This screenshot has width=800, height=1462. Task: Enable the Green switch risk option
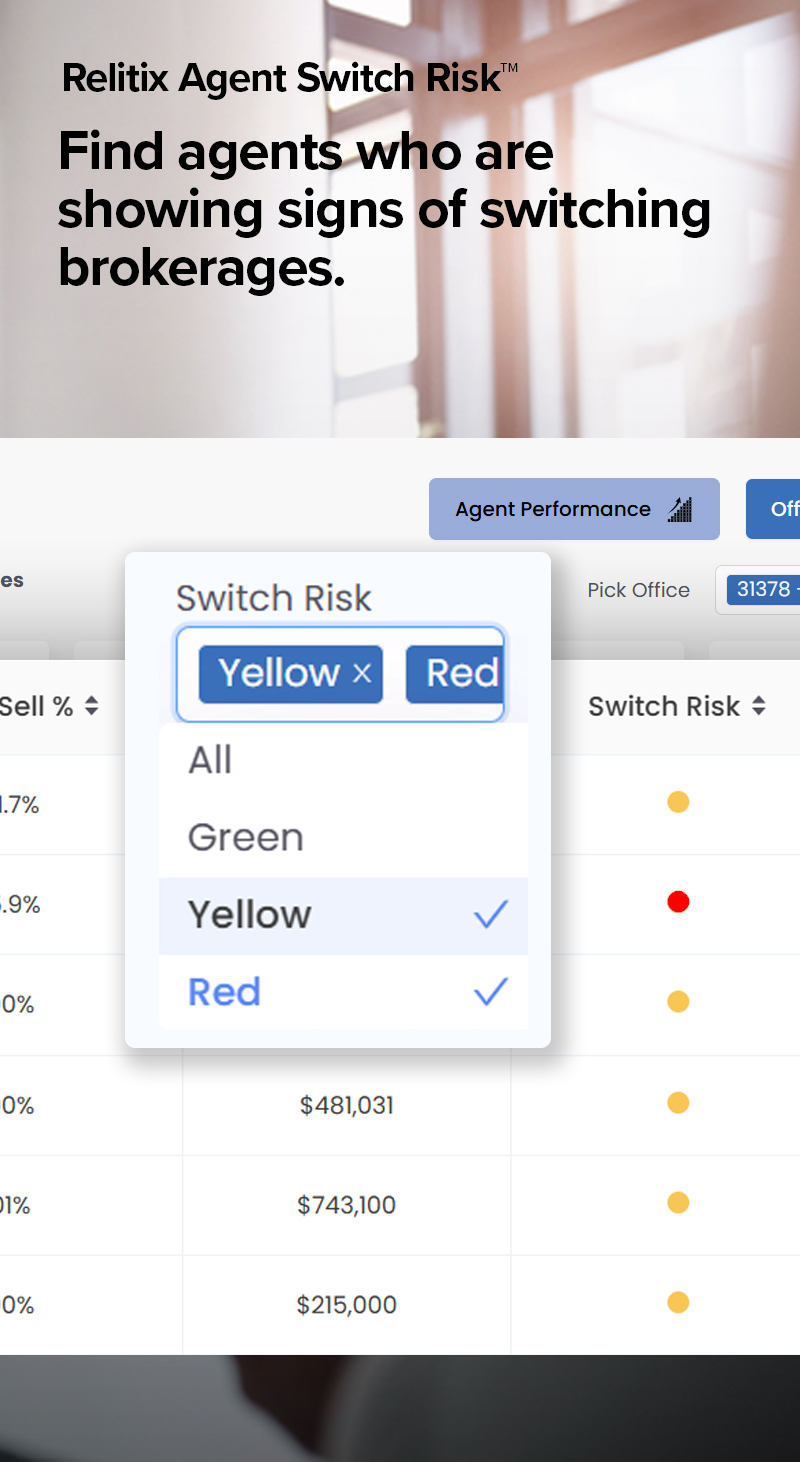[246, 837]
